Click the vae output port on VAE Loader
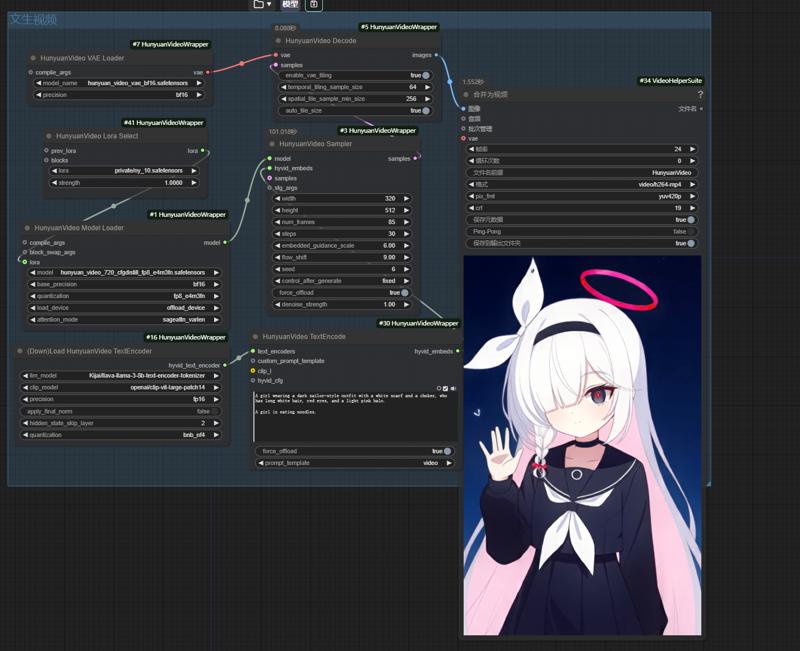Screen dimensions: 800x651 pos(208,72)
